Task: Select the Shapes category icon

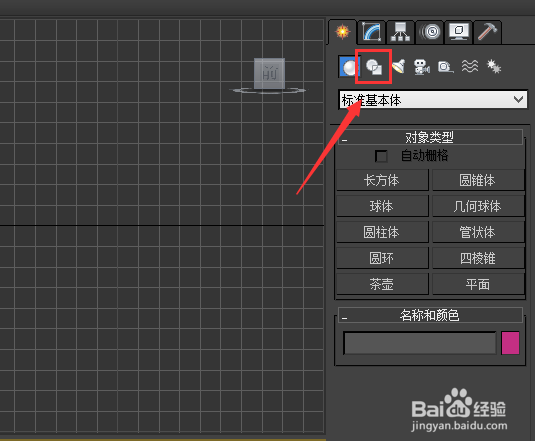Action: pos(374,67)
